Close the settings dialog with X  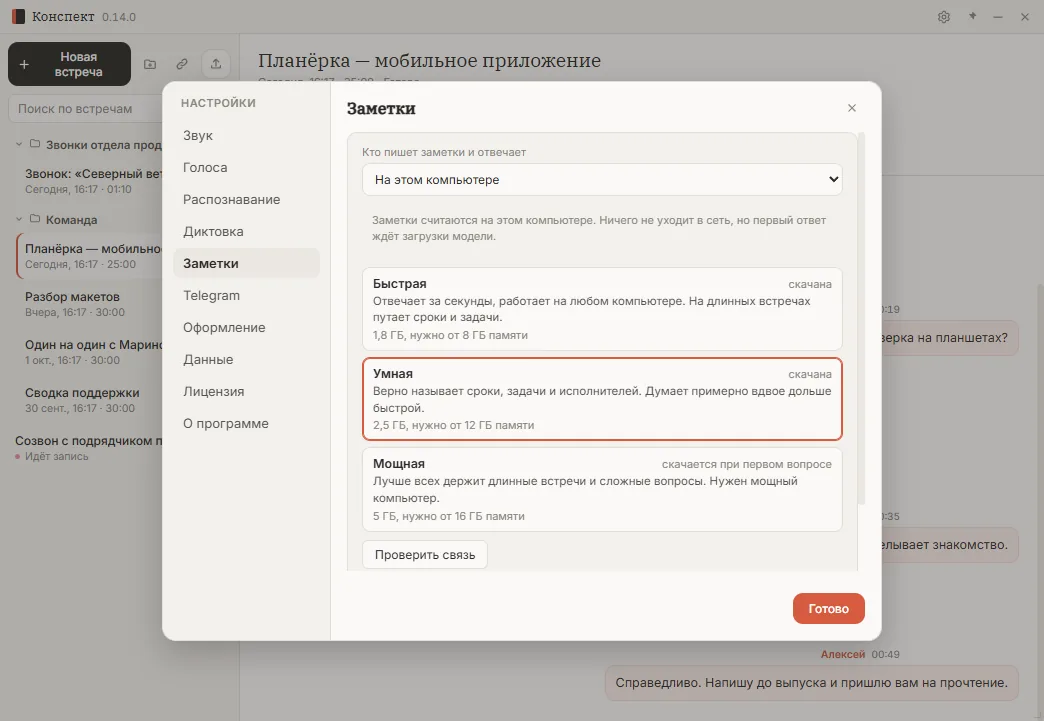tap(852, 108)
